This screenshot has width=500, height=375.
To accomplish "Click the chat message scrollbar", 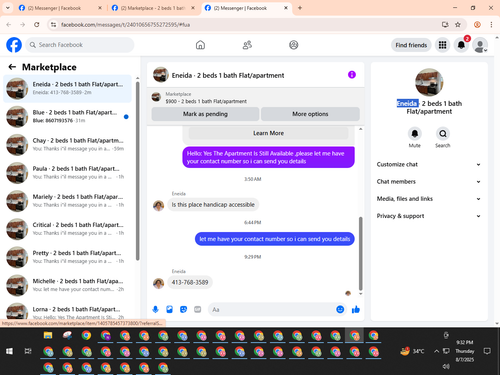I will click(360, 253).
